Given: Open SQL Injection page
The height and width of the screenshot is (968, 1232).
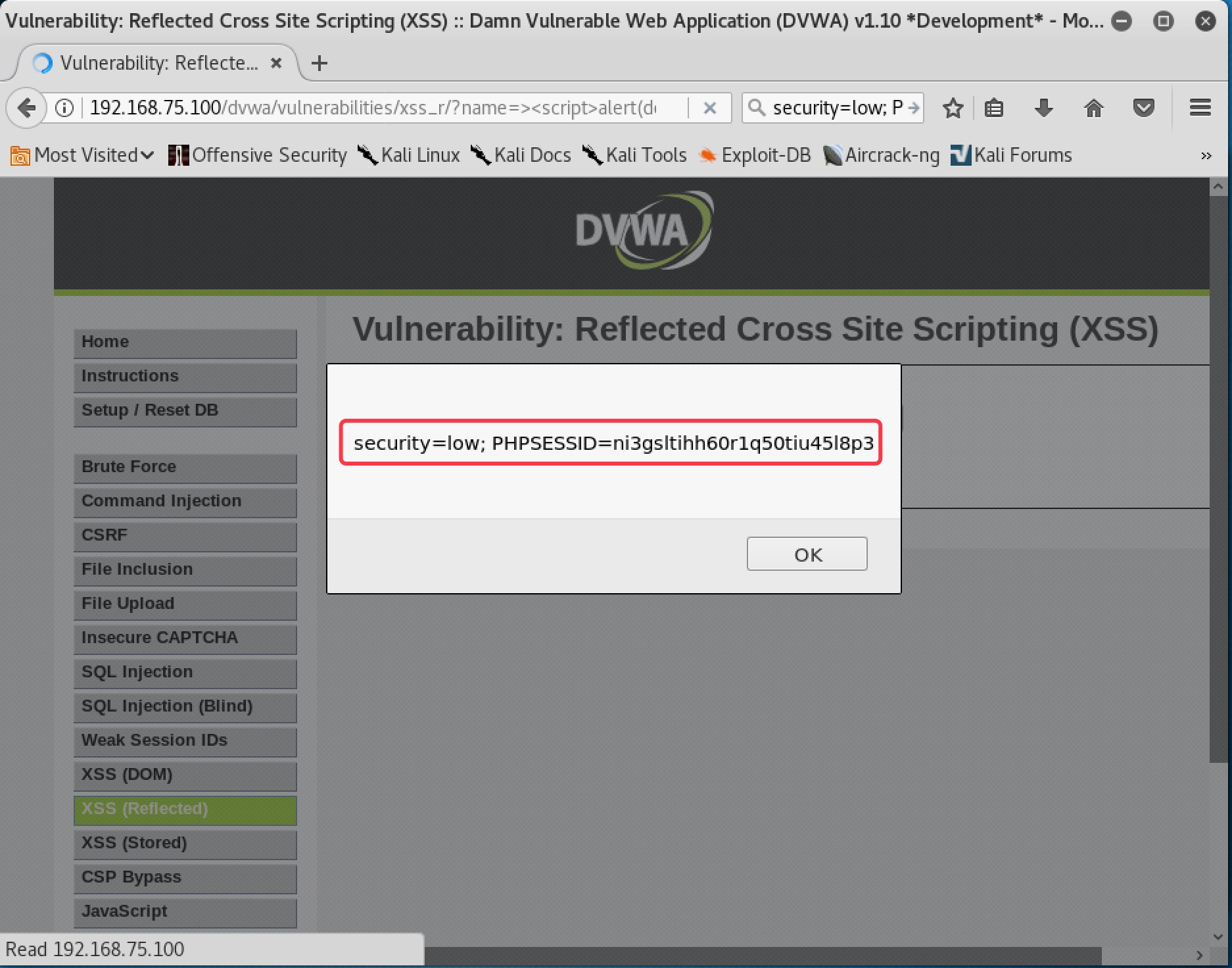Looking at the screenshot, I should (185, 673).
